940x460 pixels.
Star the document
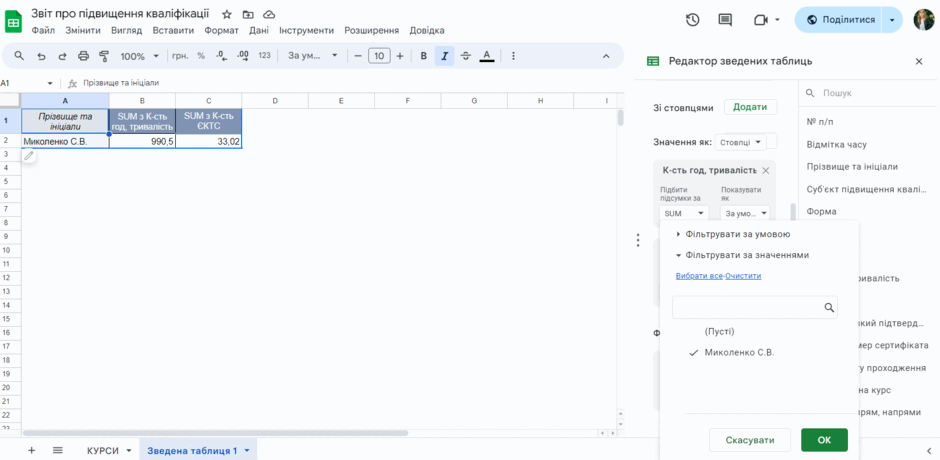point(227,14)
